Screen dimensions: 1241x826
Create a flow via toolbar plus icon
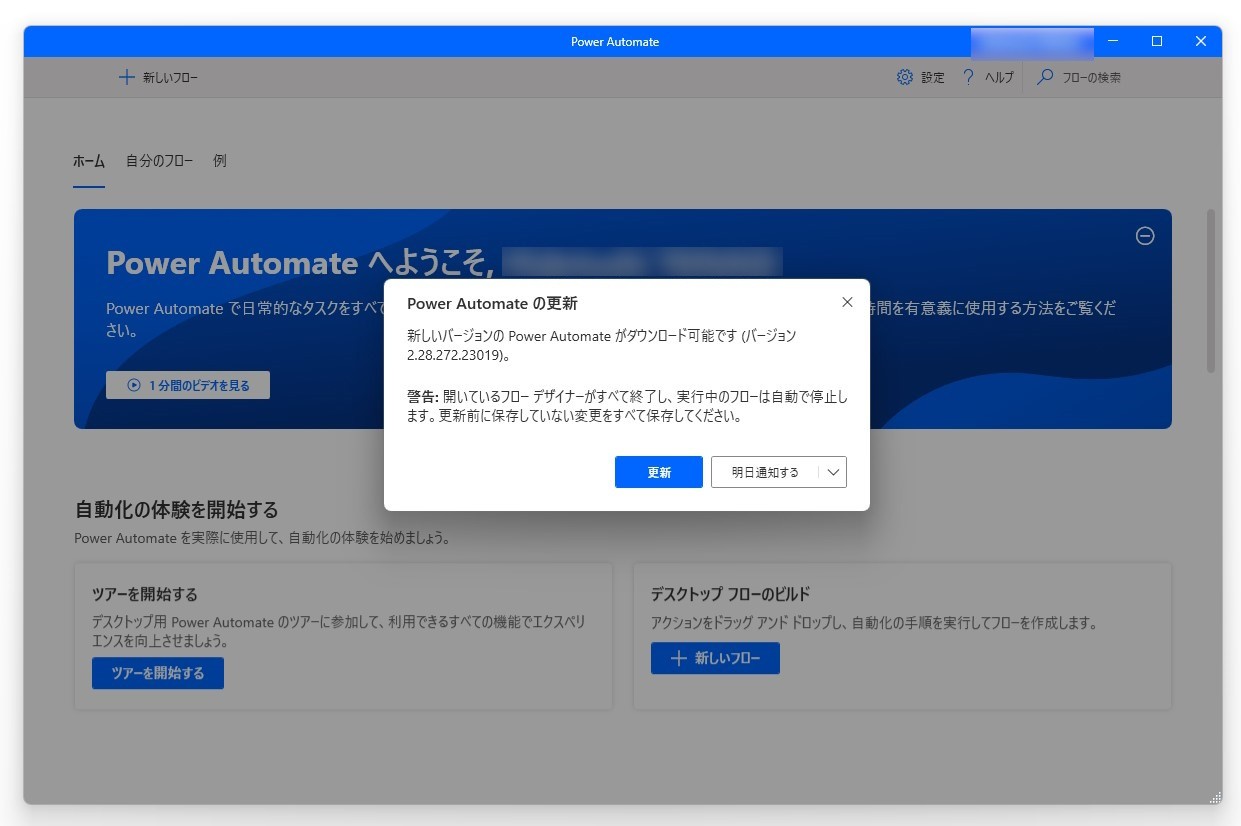pos(126,77)
